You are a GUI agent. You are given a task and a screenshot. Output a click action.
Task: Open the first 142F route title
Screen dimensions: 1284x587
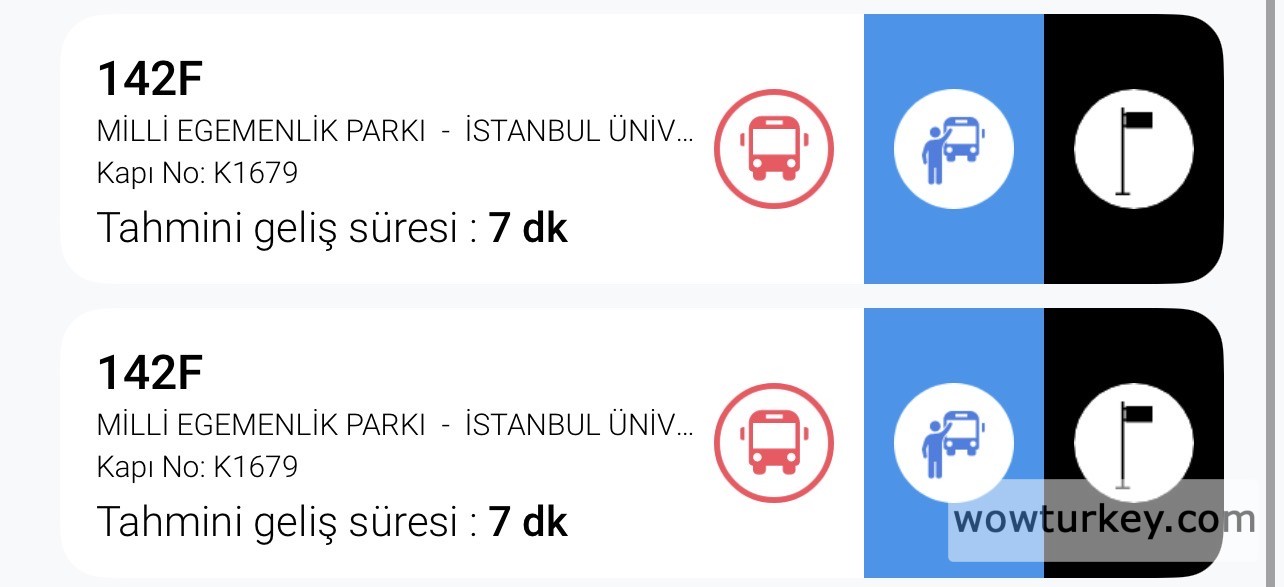coord(150,80)
